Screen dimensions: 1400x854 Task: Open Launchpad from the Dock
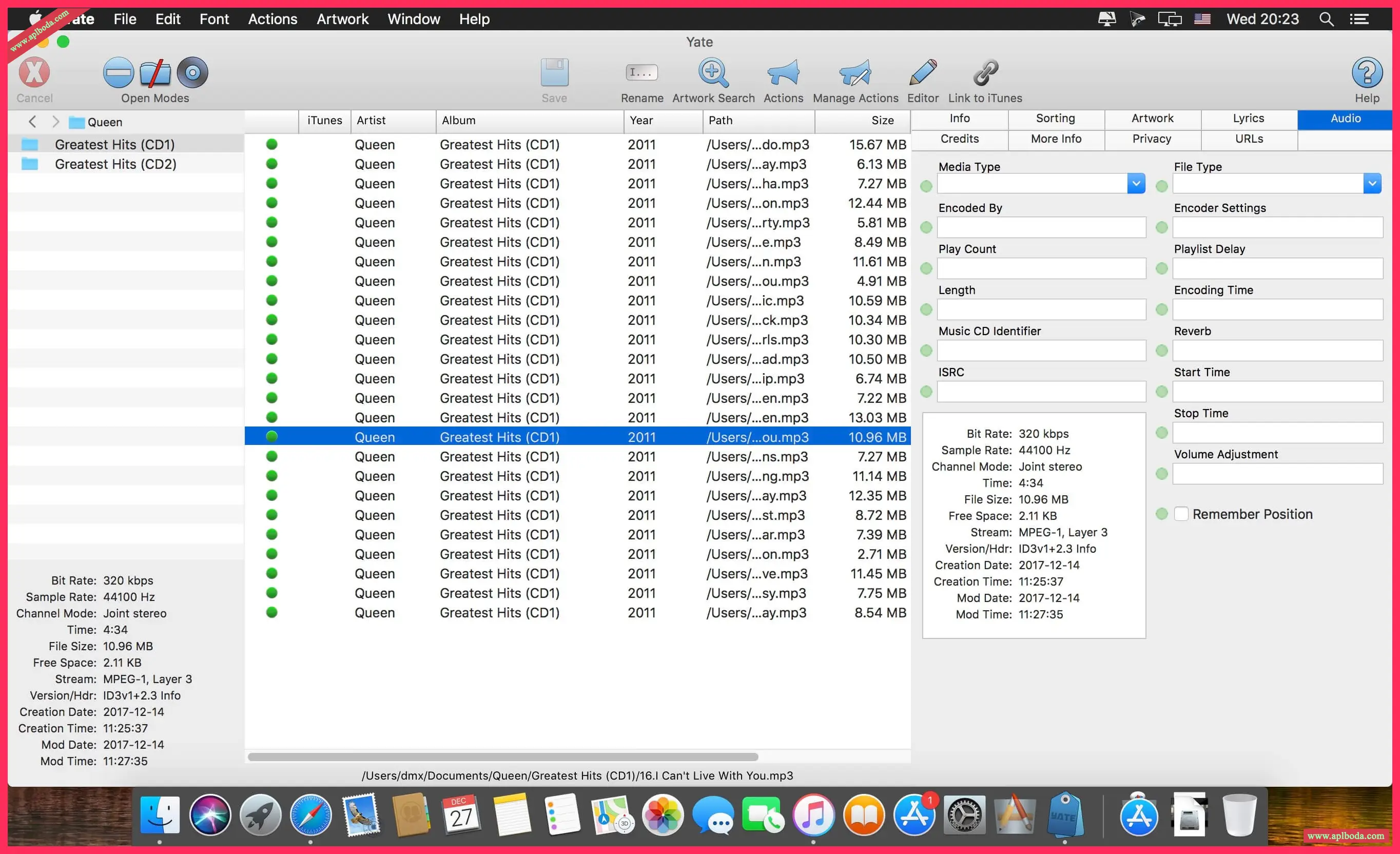260,814
